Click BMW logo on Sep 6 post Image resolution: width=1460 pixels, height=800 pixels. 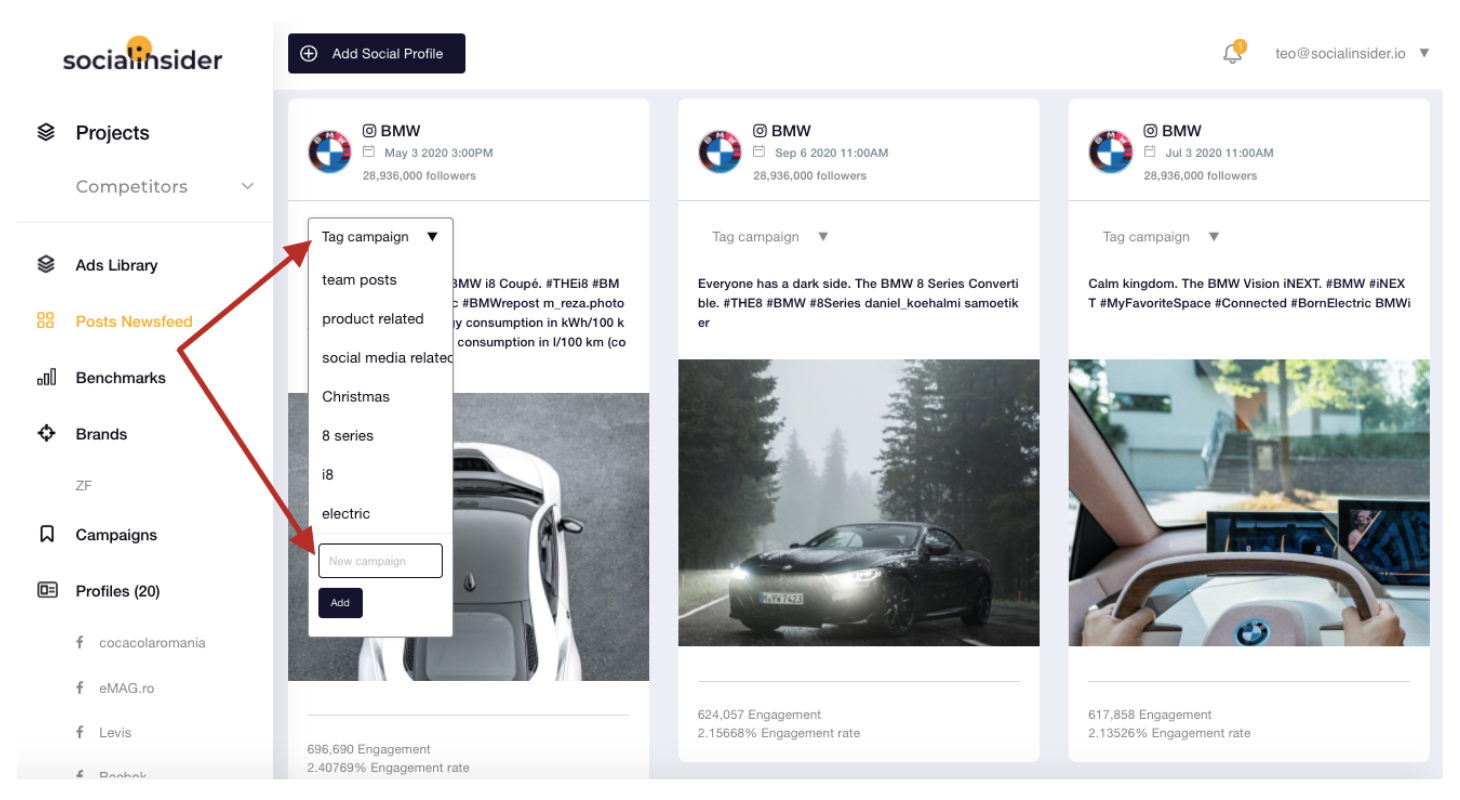click(720, 152)
